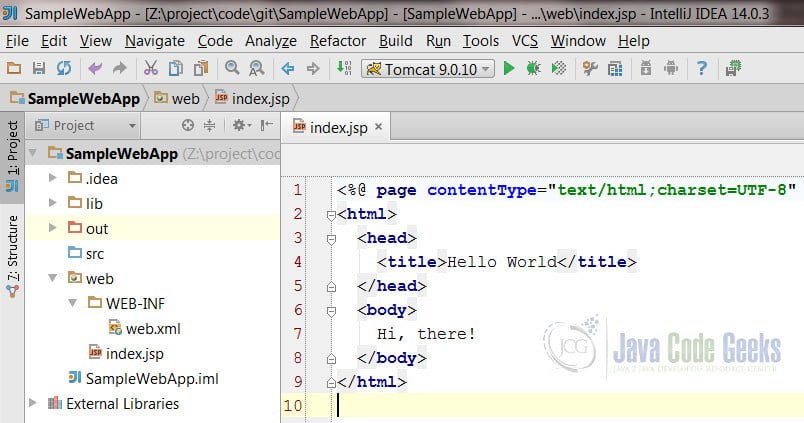This screenshot has width=804, height=423.
Task: Run Tomcat with the green play icon
Action: pyautogui.click(x=509, y=68)
